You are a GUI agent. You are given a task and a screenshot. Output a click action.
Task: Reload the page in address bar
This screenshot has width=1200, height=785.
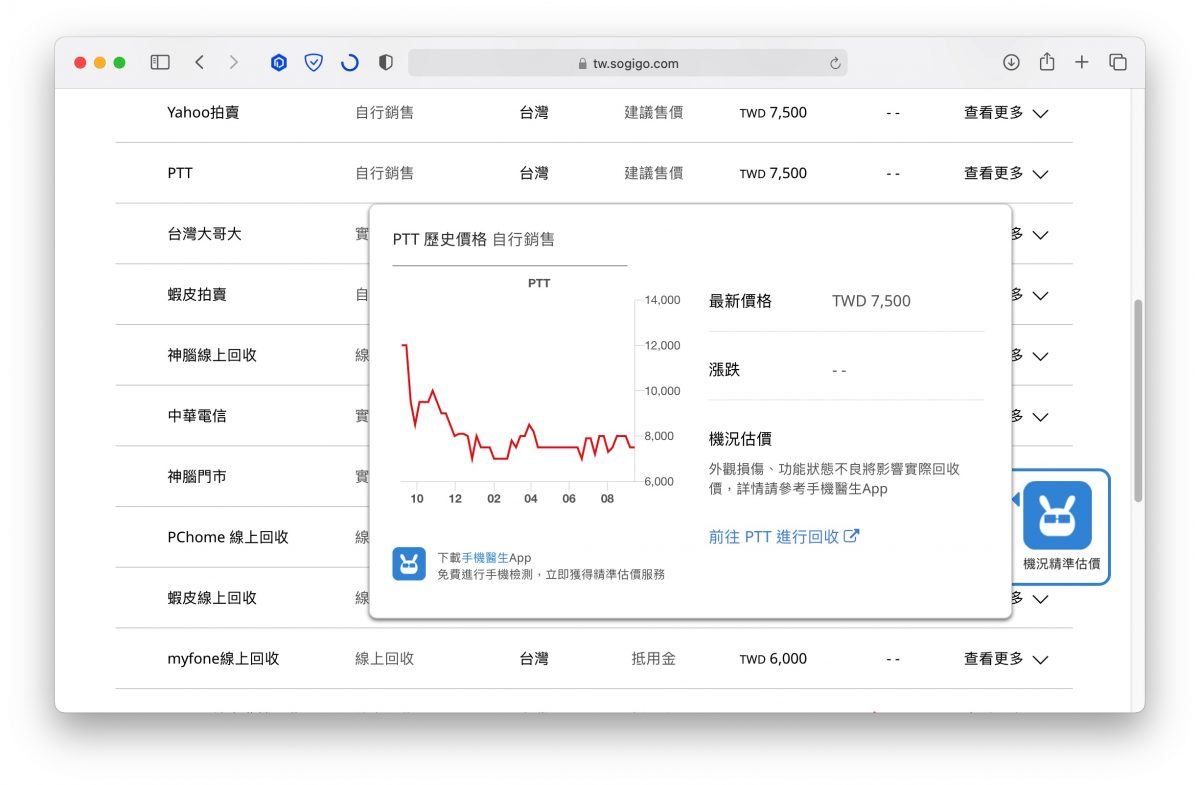835,63
